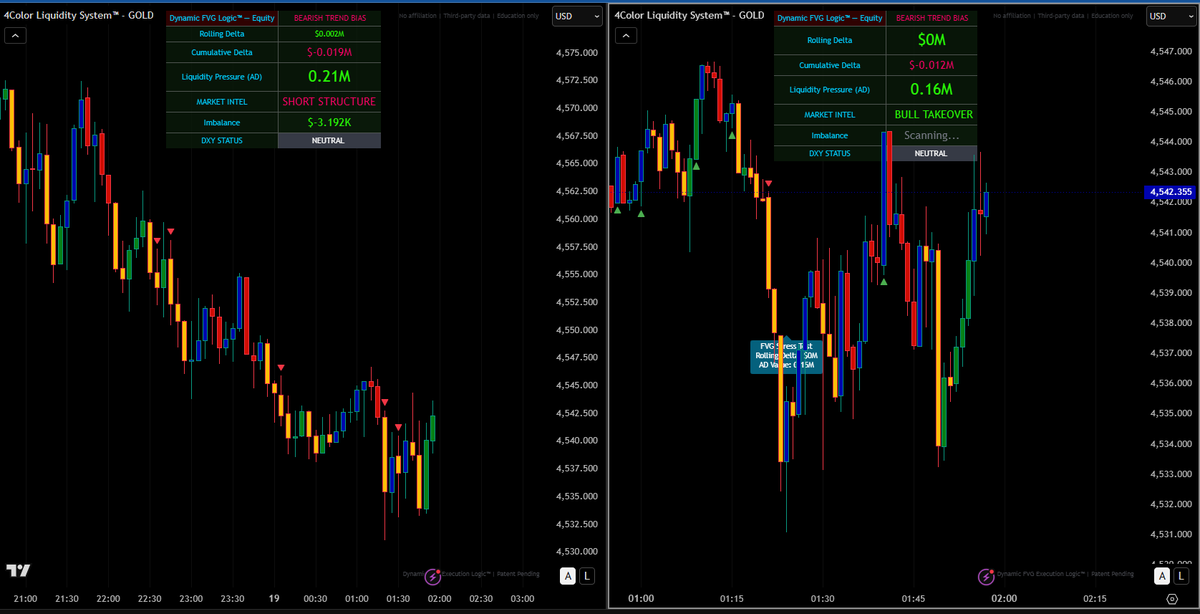Click the 4,531.000 price on the right axis

pyautogui.click(x=1171, y=534)
